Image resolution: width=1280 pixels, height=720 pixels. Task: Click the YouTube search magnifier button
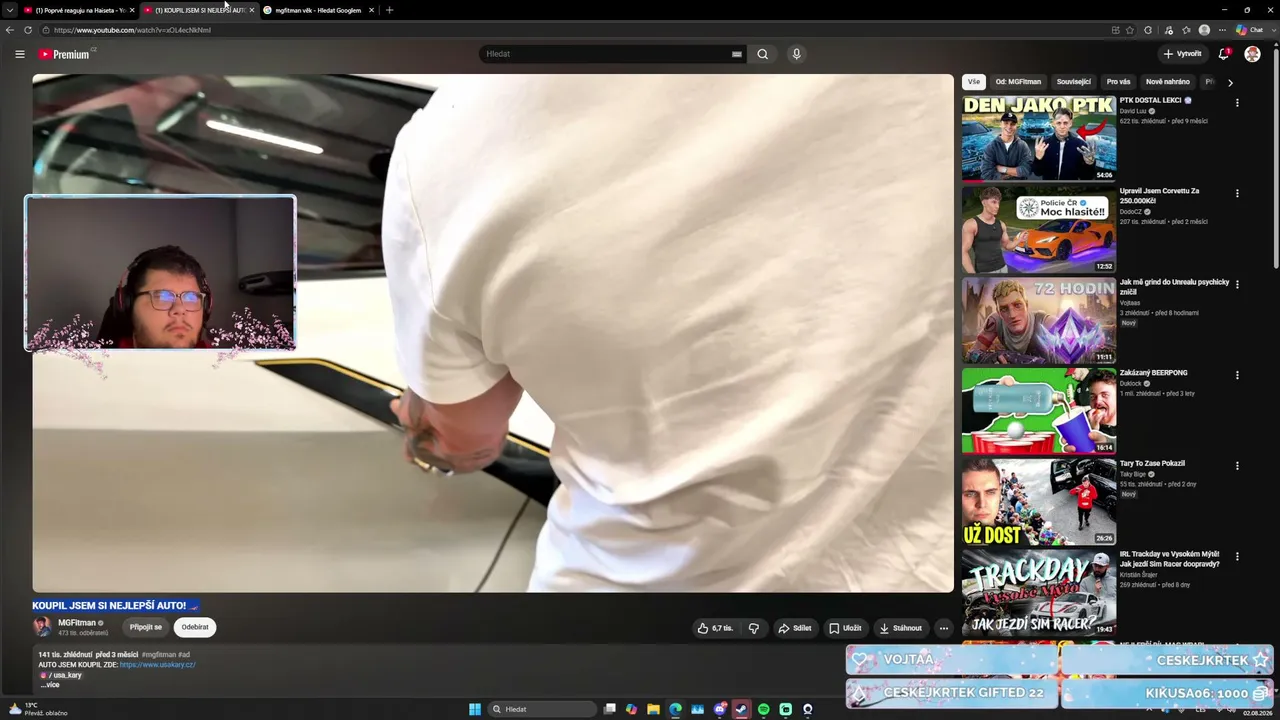[763, 54]
